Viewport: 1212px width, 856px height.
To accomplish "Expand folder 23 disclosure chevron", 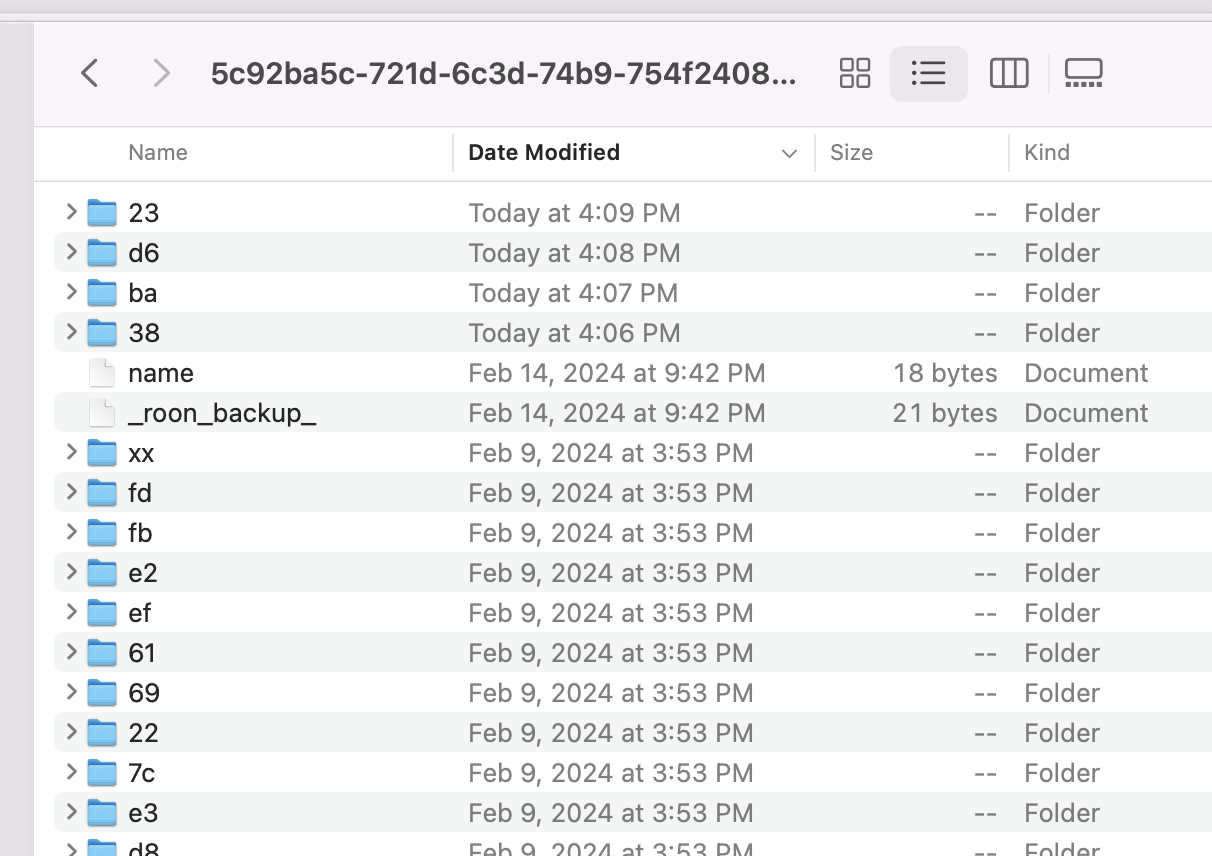I will pos(71,212).
